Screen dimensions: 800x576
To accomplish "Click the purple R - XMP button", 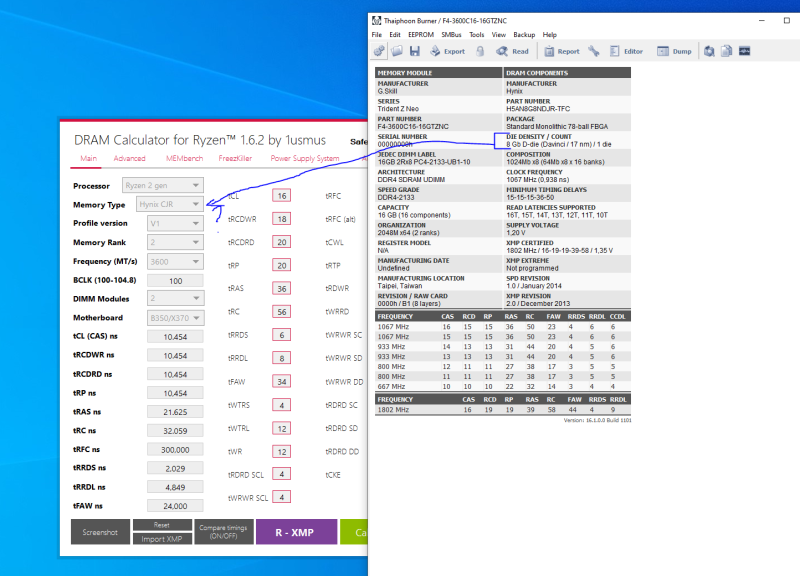I will [x=296, y=532].
